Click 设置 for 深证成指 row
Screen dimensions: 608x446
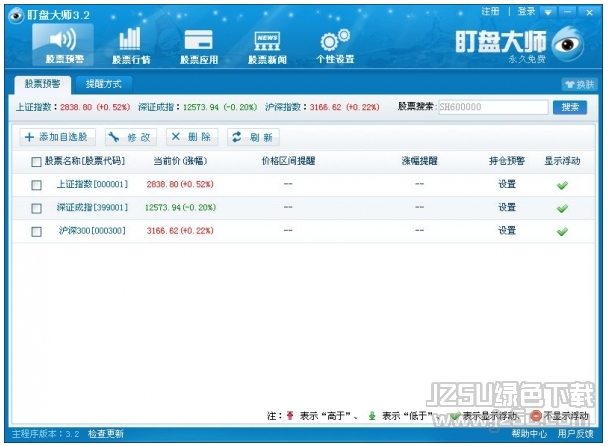(507, 207)
